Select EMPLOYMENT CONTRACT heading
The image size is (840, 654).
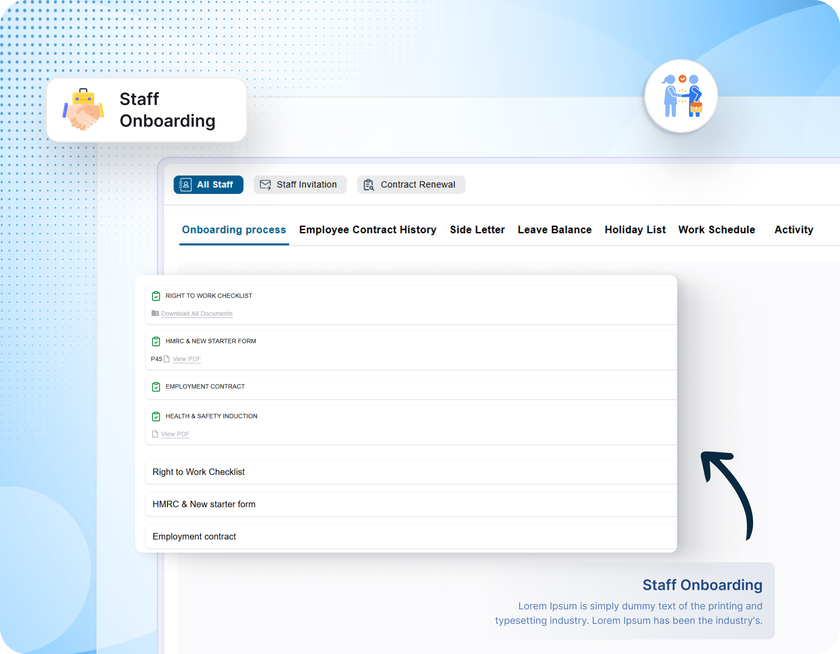coord(205,387)
